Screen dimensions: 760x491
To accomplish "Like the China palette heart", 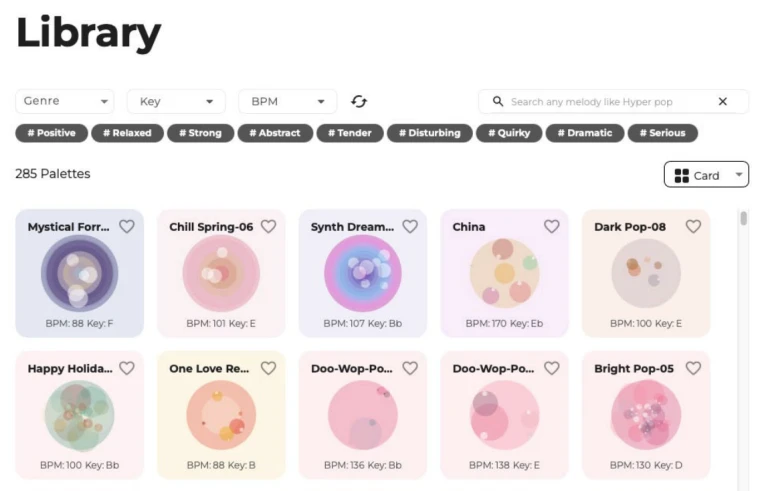I will coord(551,227).
